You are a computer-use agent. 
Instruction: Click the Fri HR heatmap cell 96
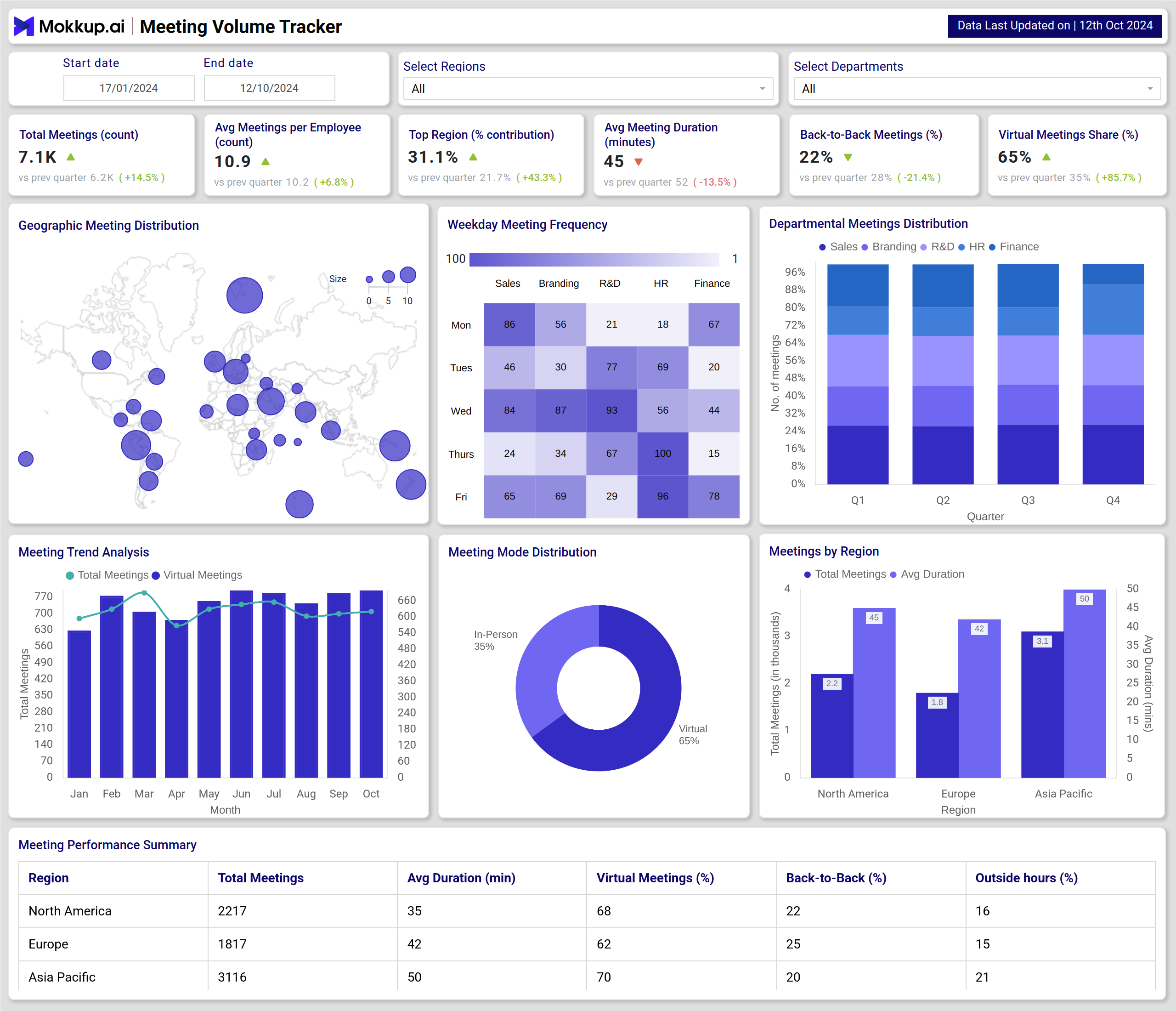click(662, 497)
